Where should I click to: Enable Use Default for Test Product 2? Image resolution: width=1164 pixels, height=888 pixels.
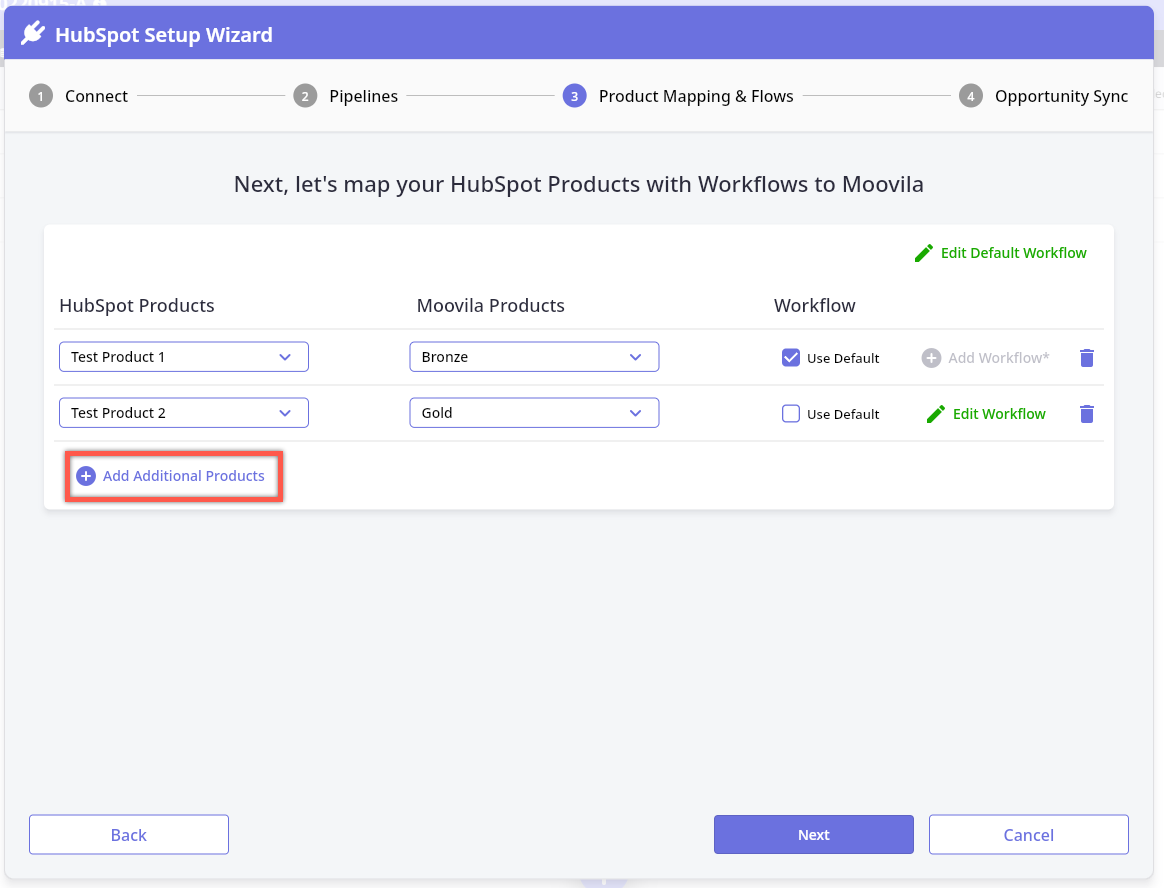tap(791, 414)
